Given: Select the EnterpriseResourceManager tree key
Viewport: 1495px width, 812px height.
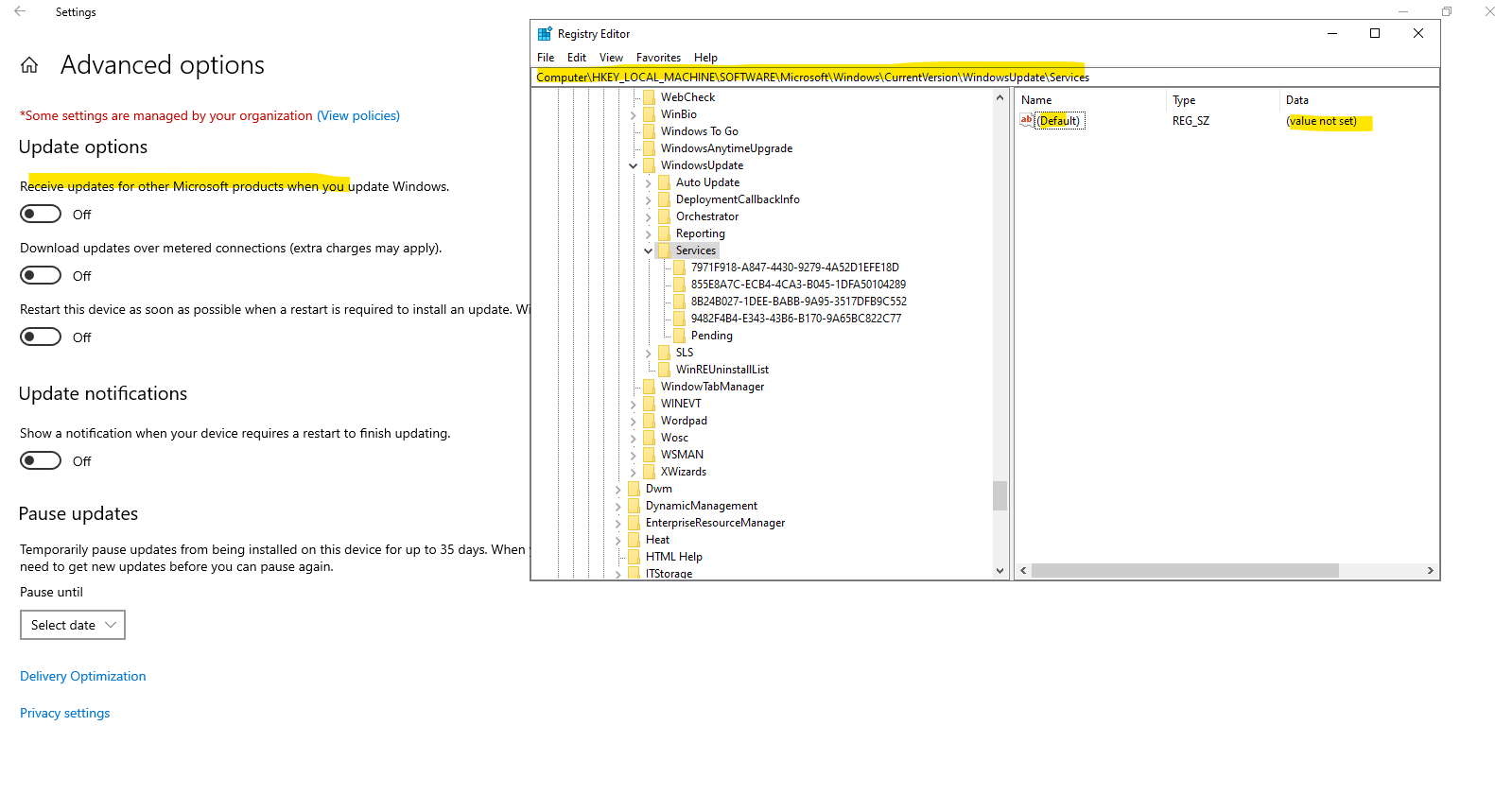Looking at the screenshot, I should pyautogui.click(x=715, y=523).
